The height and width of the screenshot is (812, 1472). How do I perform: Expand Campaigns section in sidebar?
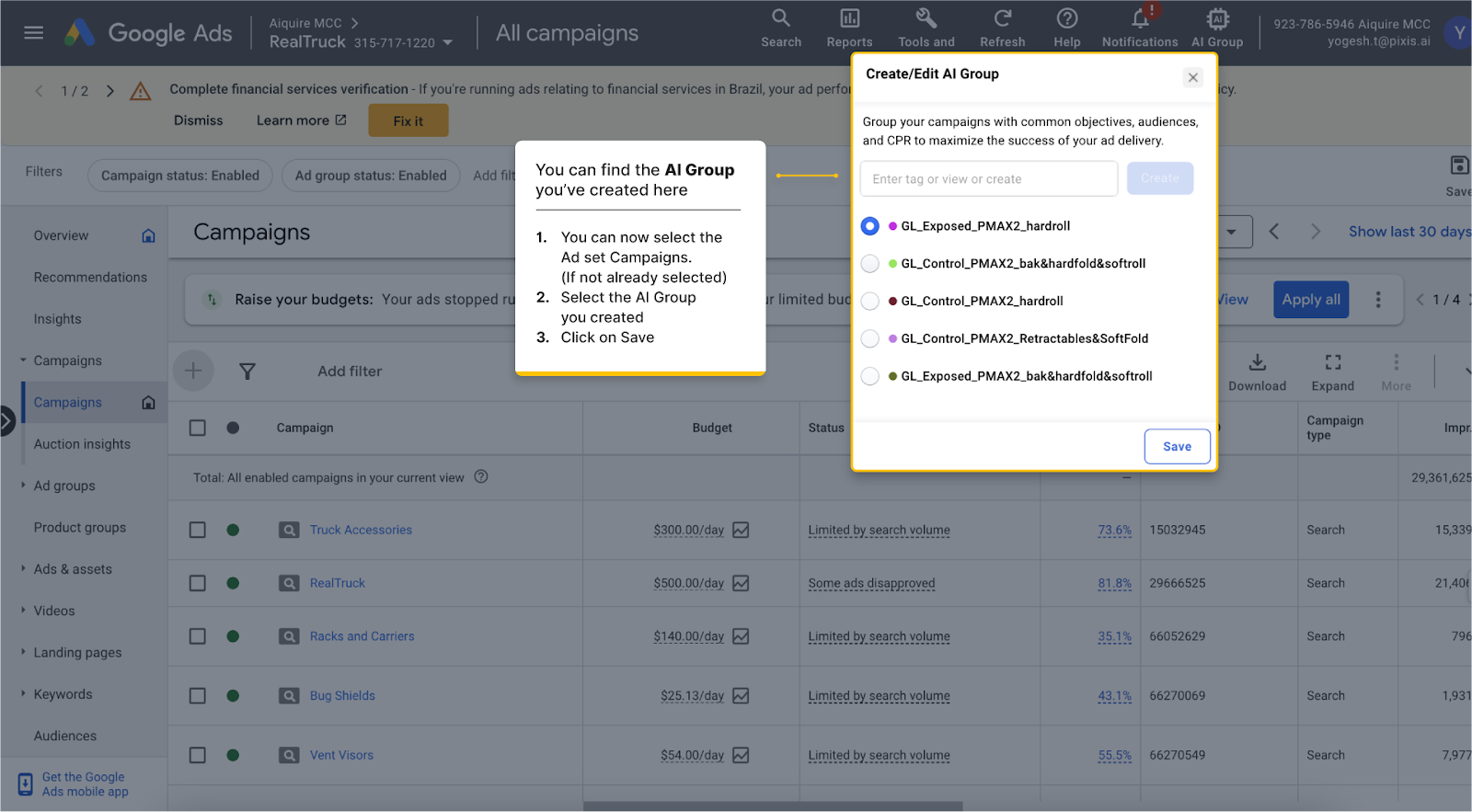pyautogui.click(x=23, y=360)
